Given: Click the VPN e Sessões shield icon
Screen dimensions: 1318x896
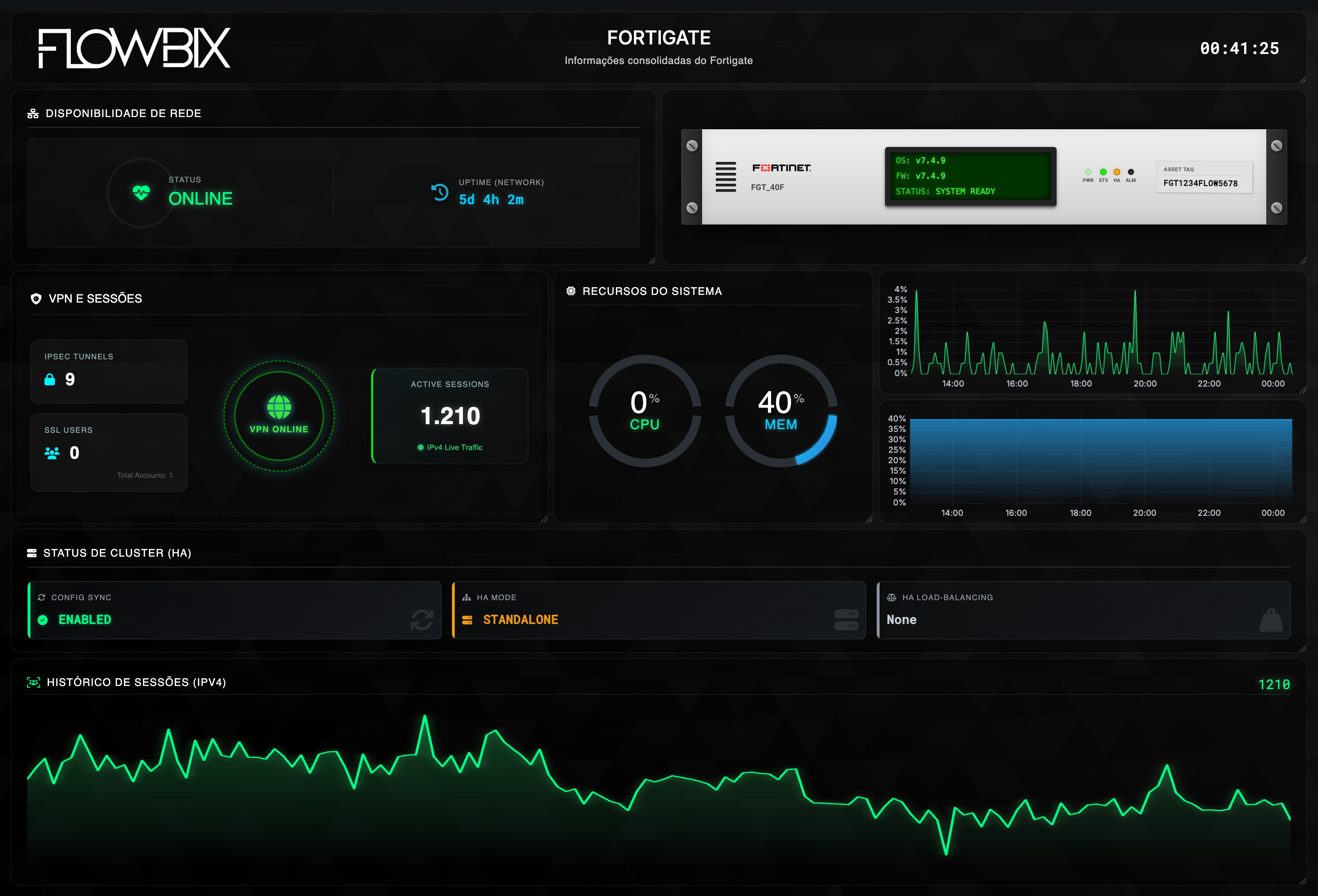Looking at the screenshot, I should (36, 299).
